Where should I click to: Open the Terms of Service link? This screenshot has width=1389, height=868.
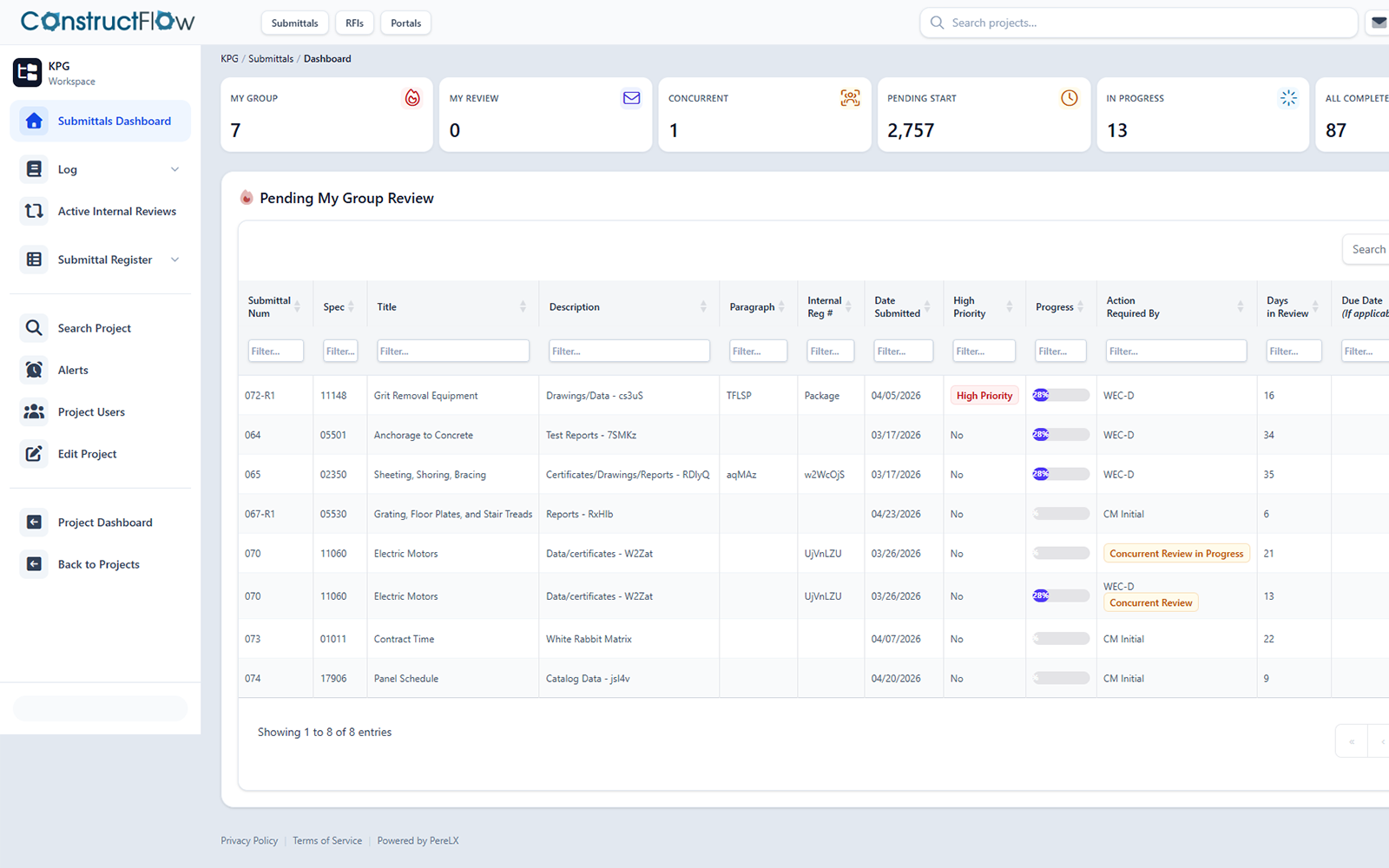[x=327, y=840]
